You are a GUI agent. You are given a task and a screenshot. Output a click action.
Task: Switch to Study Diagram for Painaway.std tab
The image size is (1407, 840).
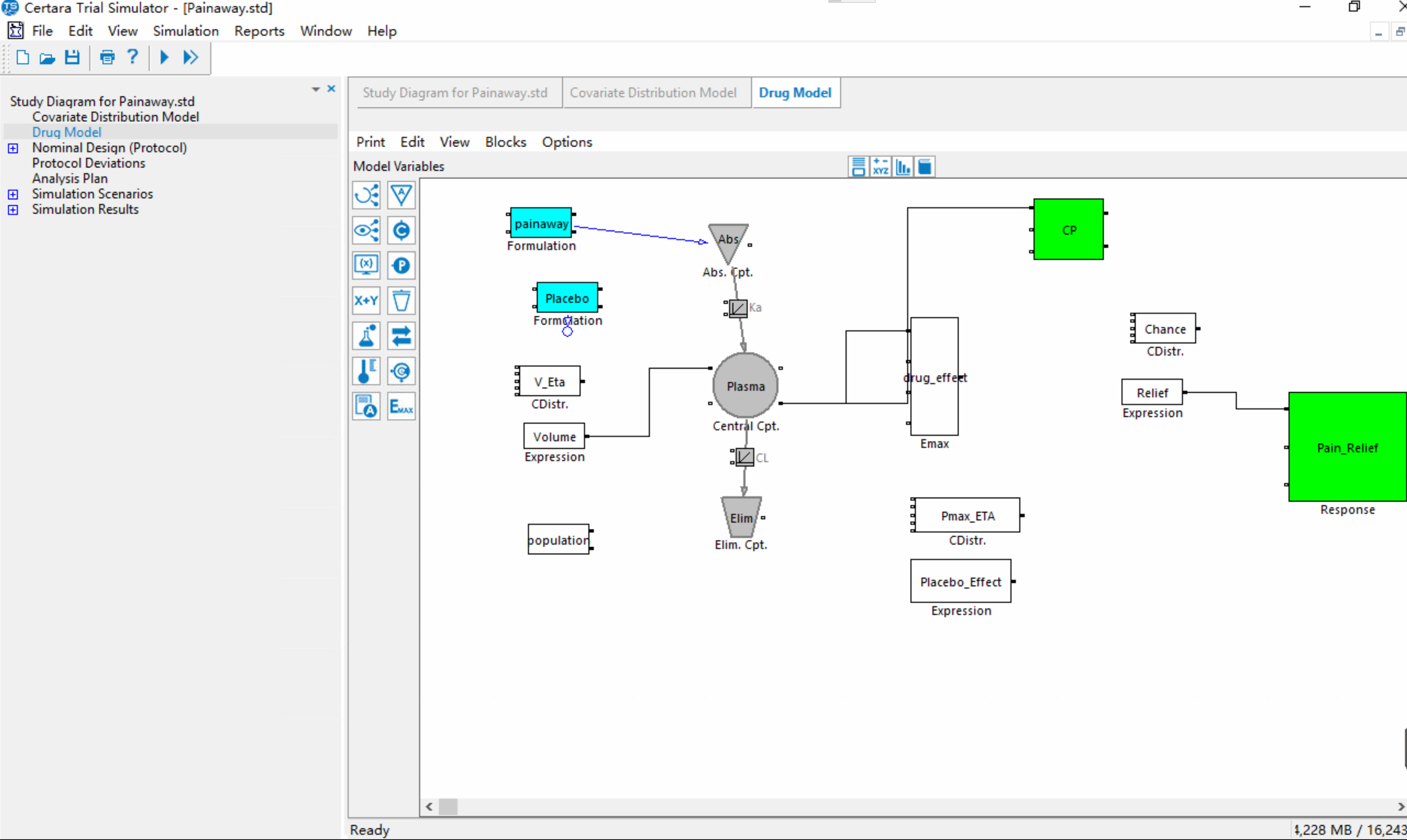point(455,93)
